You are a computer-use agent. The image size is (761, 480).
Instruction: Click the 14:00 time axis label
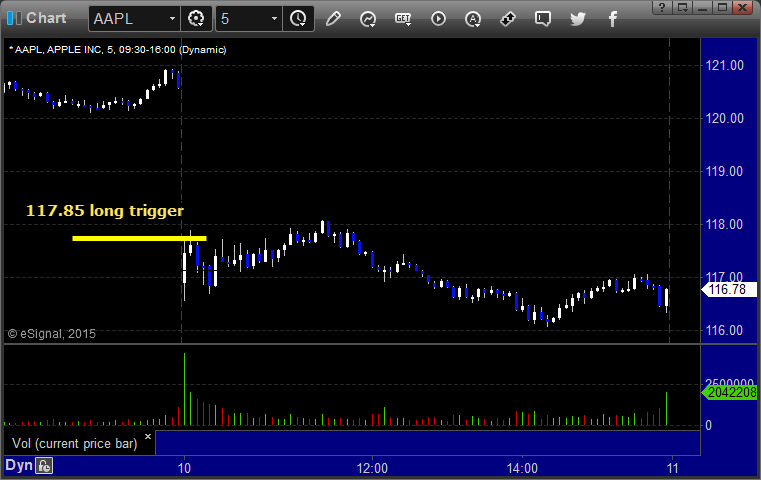coord(522,468)
